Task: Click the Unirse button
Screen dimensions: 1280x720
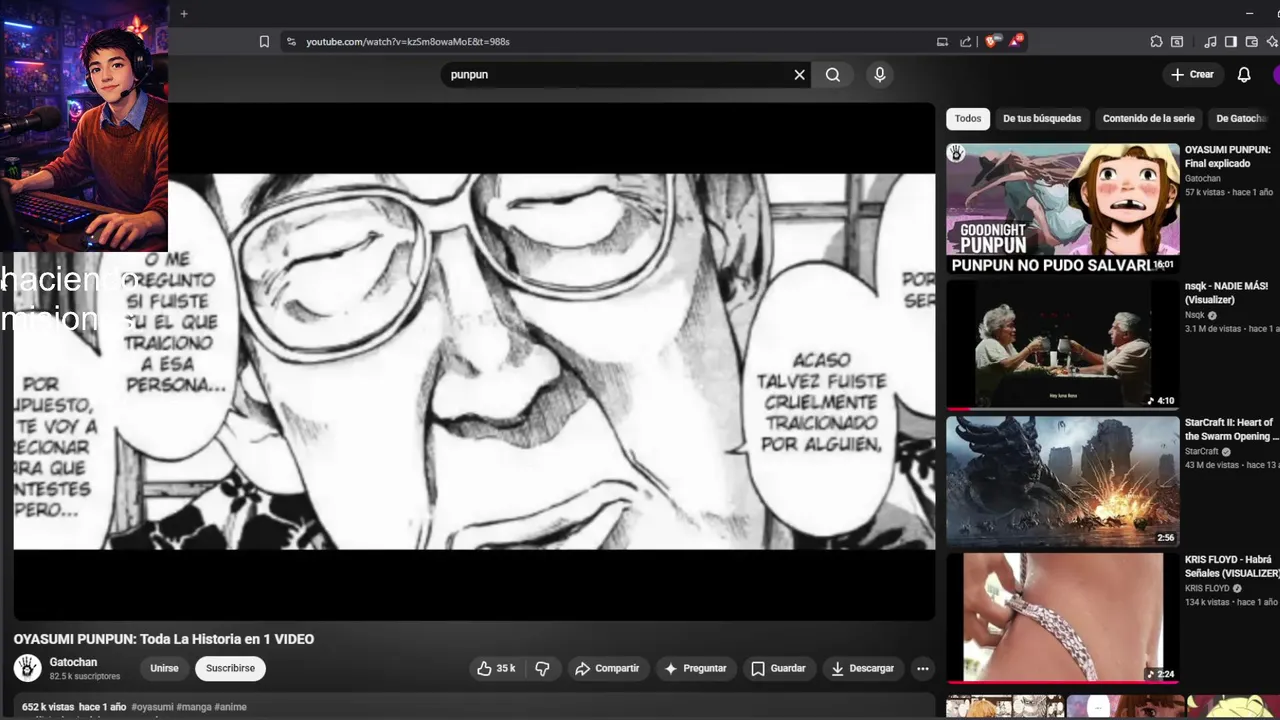Action: [x=164, y=668]
